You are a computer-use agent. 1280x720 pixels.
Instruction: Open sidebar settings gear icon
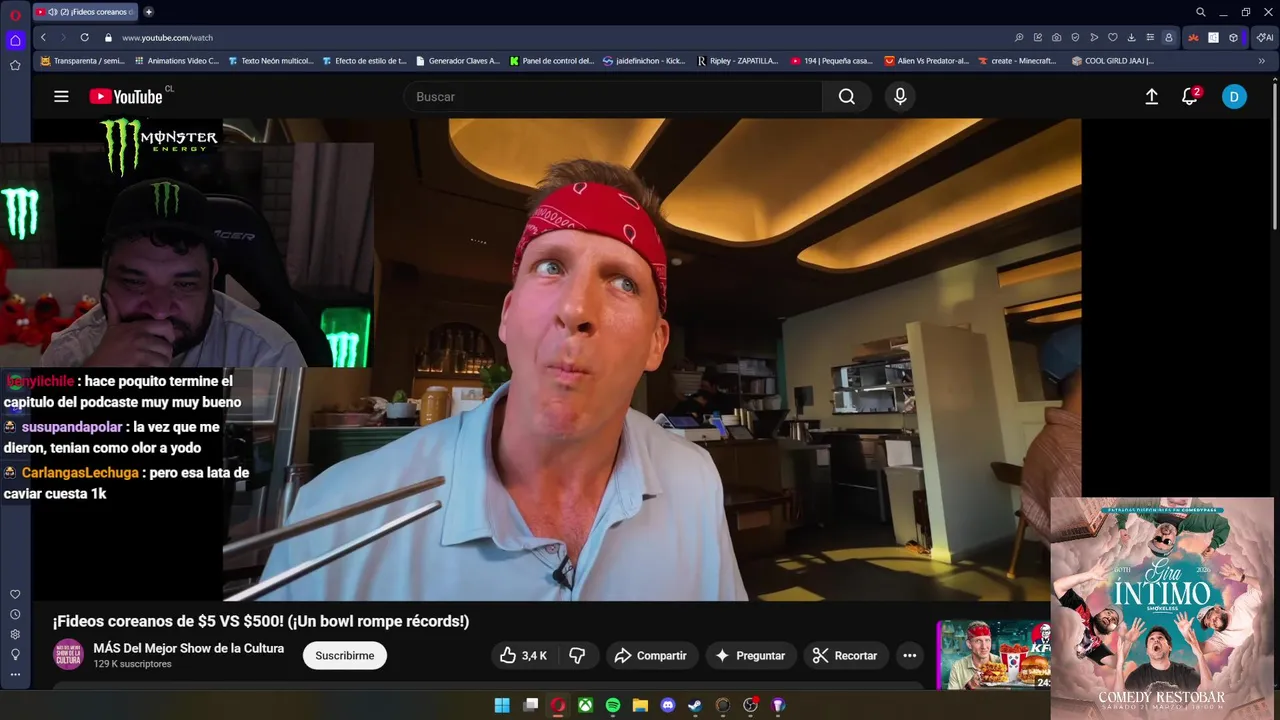15,634
